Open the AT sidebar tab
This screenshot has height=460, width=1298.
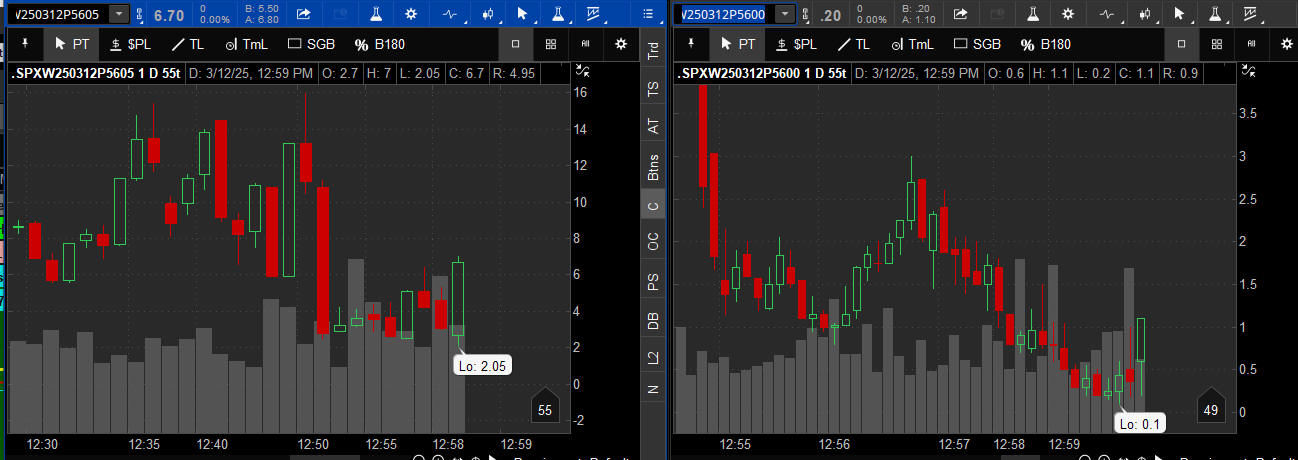653,127
